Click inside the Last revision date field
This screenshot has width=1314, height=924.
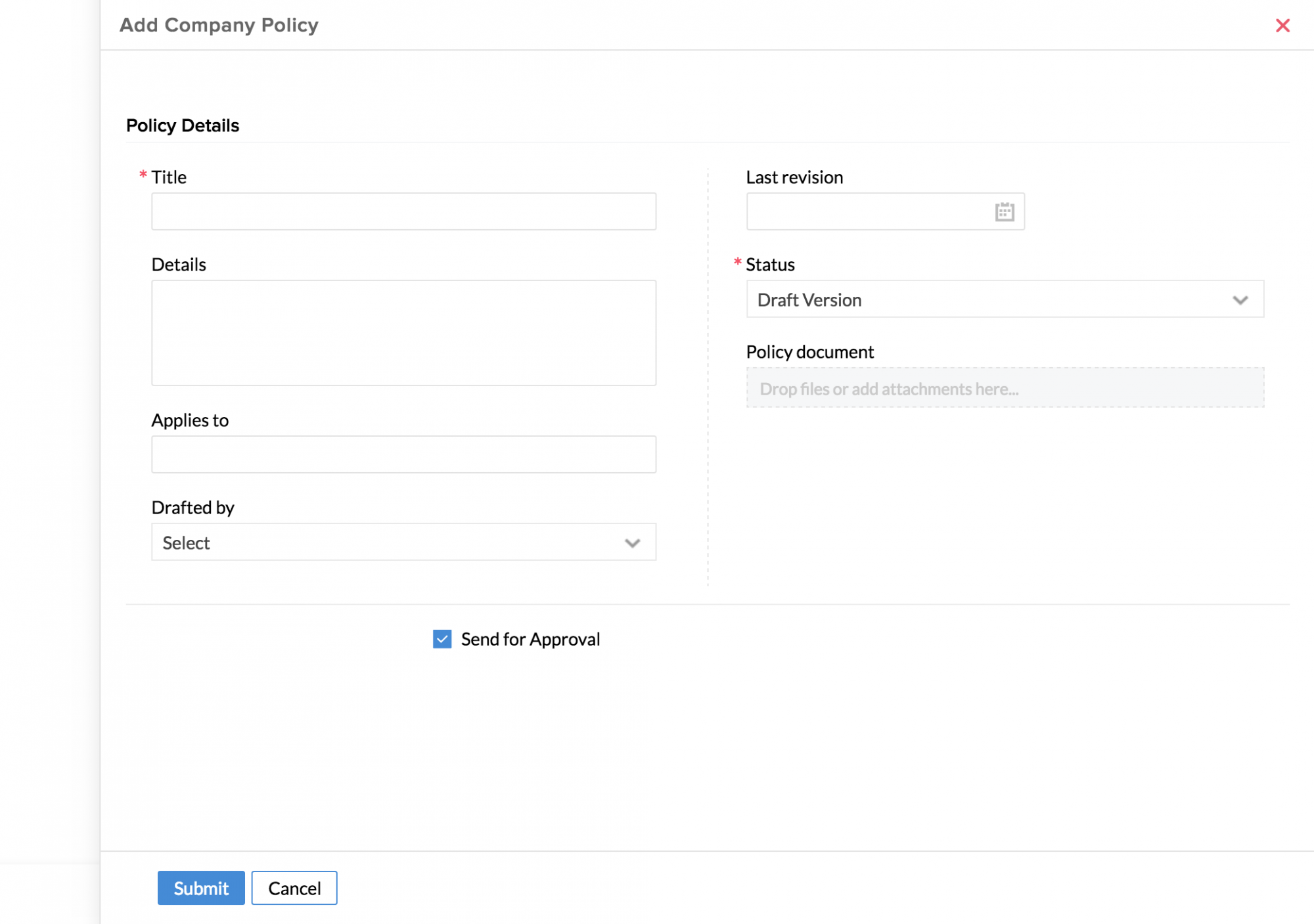pos(867,212)
